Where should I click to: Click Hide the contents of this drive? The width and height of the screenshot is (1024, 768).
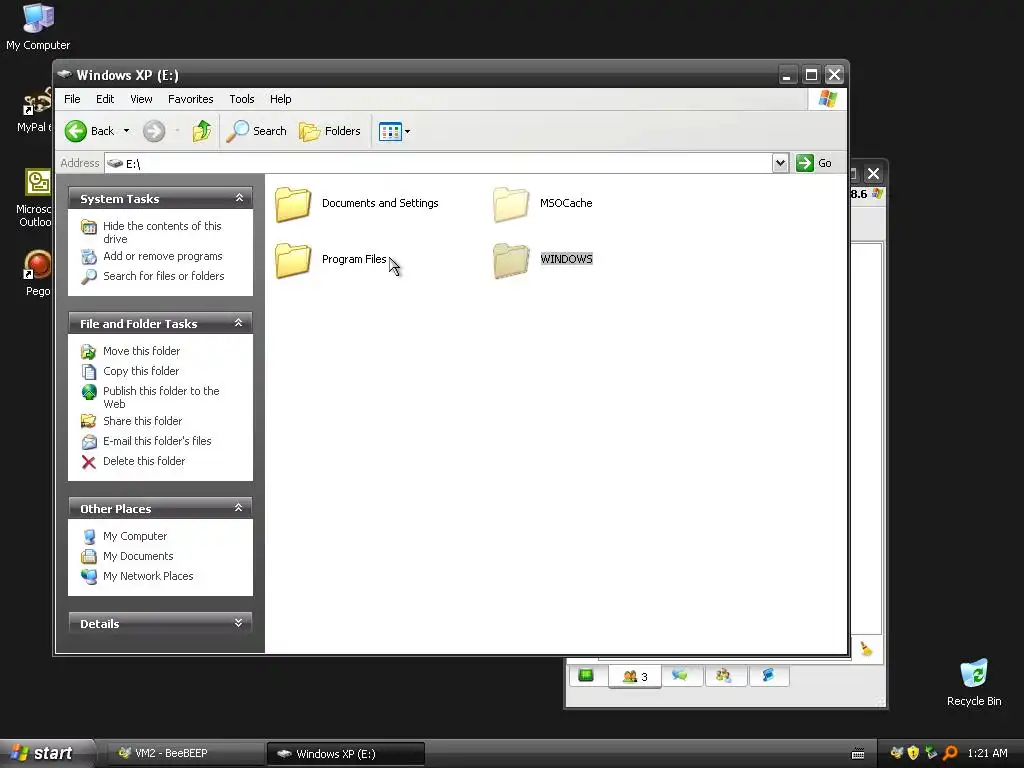(162, 232)
